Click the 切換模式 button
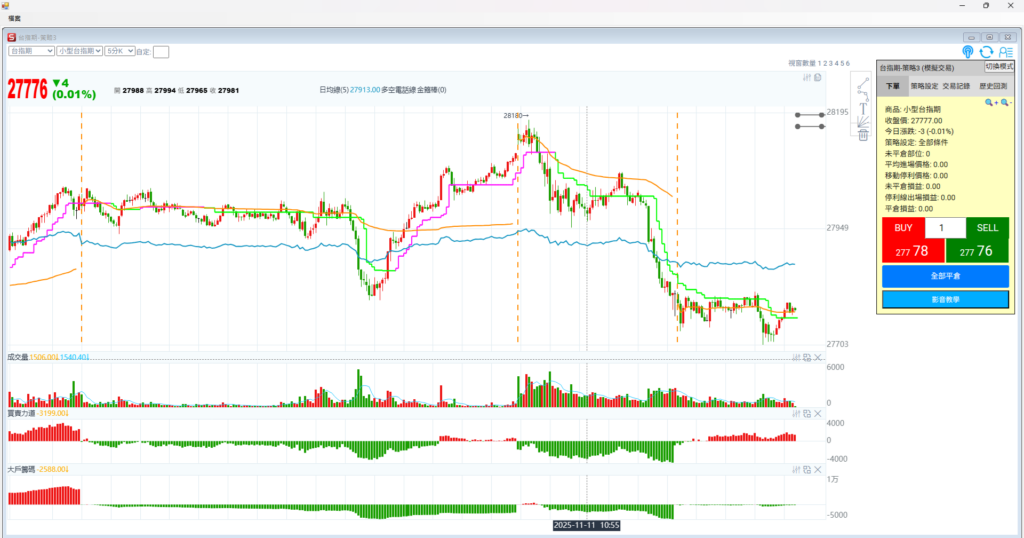The height and width of the screenshot is (538, 1024). (x=999, y=66)
